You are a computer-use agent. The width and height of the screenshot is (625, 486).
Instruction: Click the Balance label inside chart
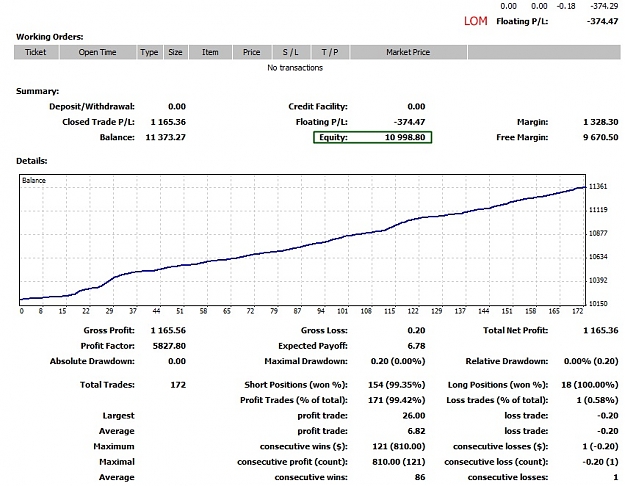click(x=34, y=181)
